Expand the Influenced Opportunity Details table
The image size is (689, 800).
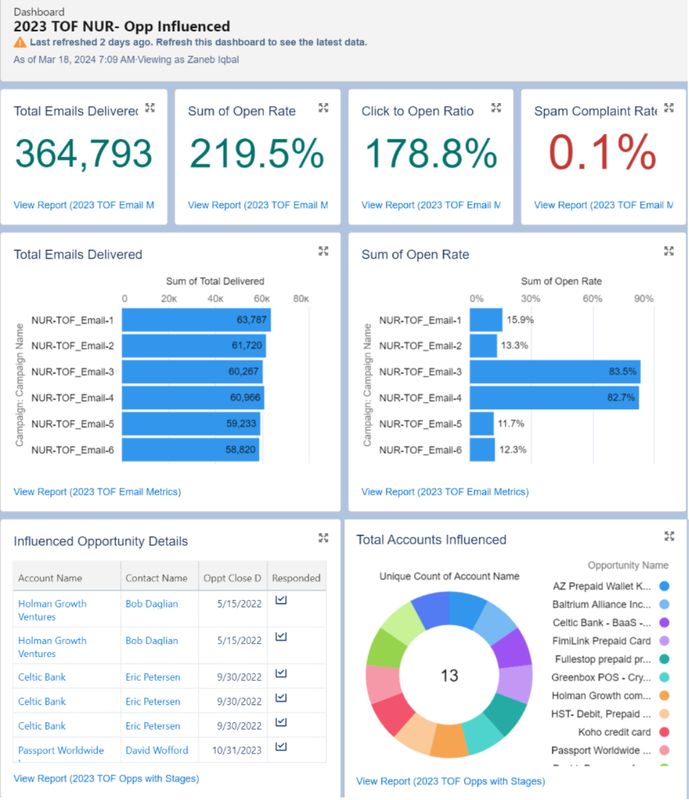323,538
